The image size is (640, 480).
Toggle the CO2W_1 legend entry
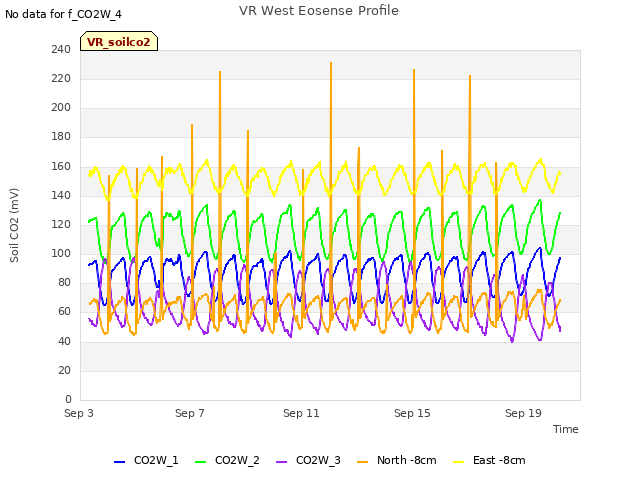[x=146, y=461]
